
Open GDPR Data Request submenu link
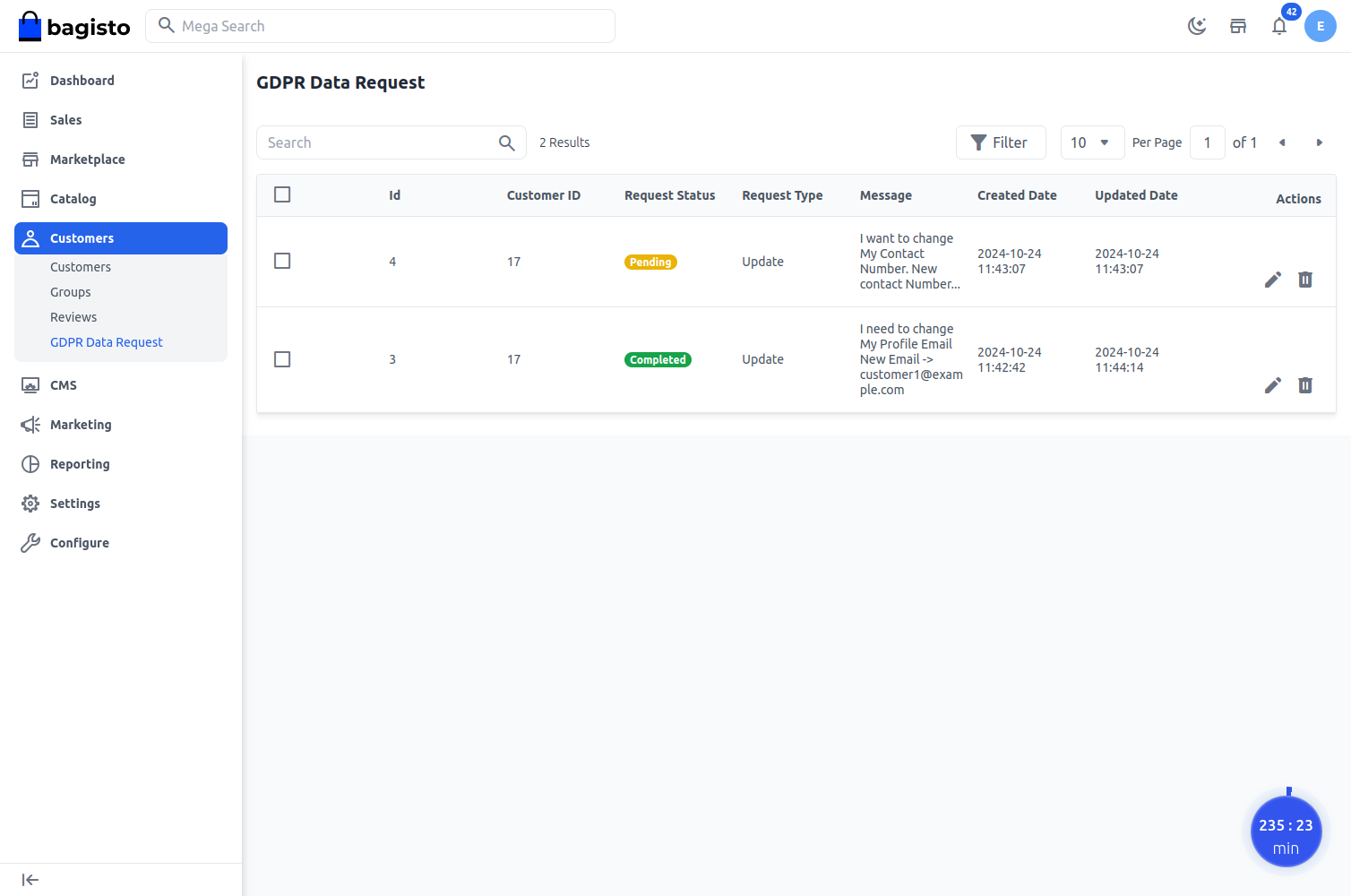click(x=107, y=342)
